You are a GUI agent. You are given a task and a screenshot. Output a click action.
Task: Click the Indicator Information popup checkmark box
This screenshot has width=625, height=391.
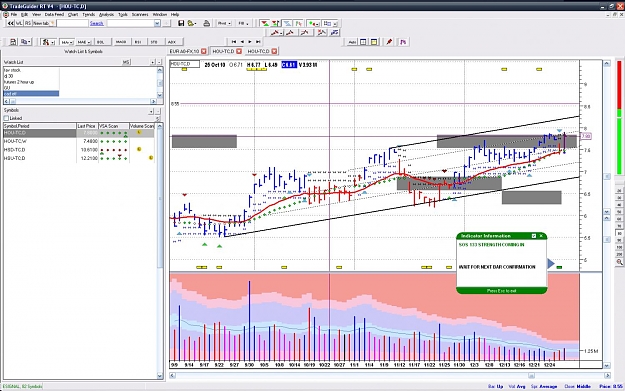point(534,236)
